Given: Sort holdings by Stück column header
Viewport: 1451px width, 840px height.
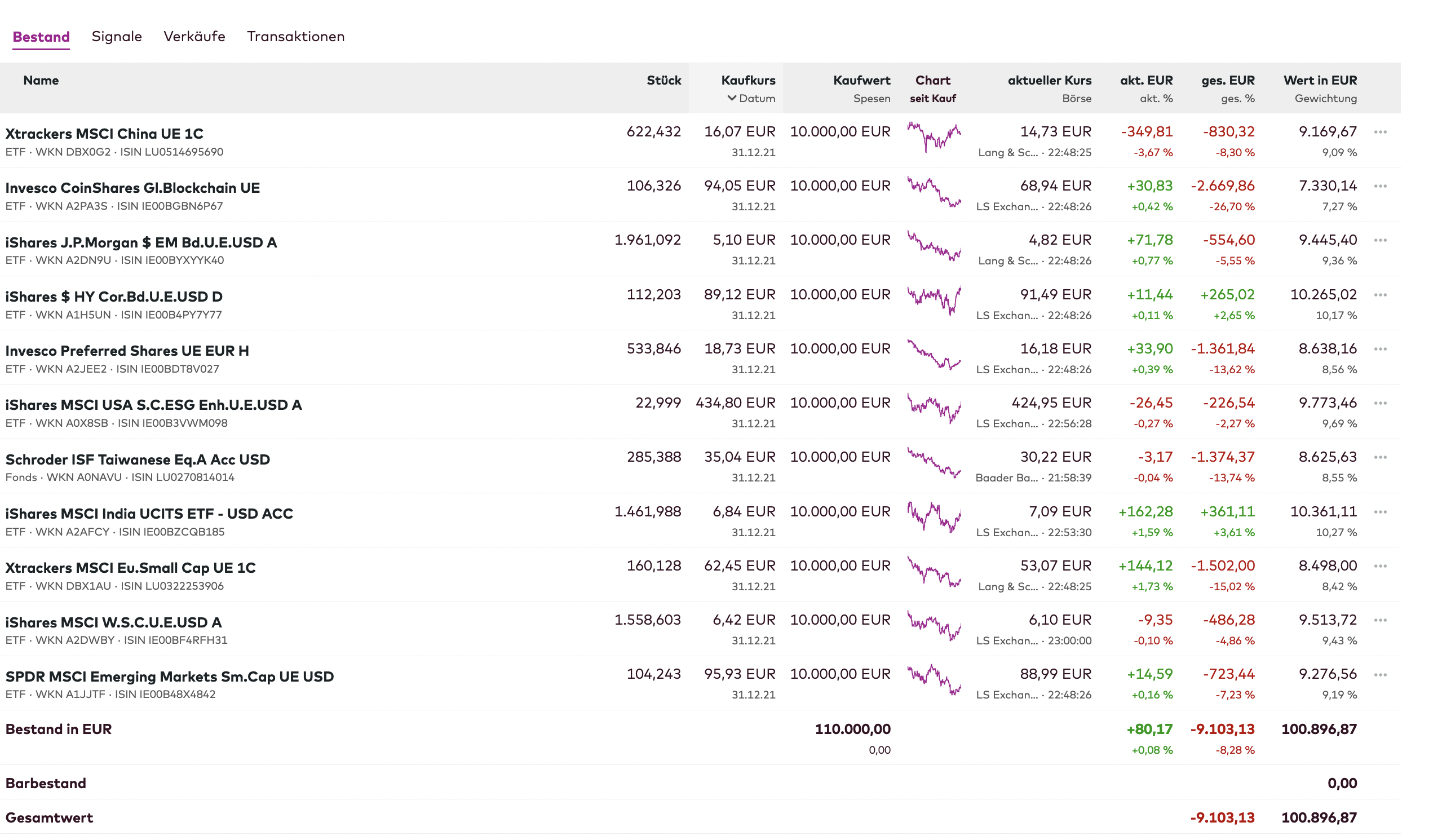Looking at the screenshot, I should [663, 80].
